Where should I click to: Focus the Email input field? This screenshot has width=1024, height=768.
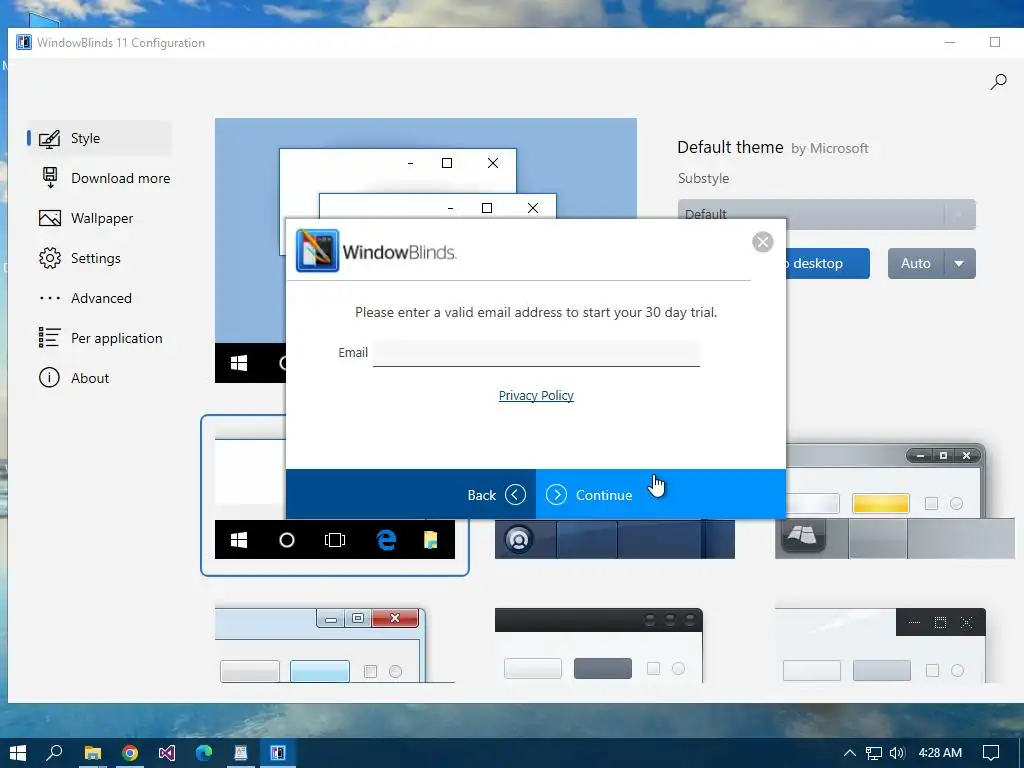[x=536, y=353]
